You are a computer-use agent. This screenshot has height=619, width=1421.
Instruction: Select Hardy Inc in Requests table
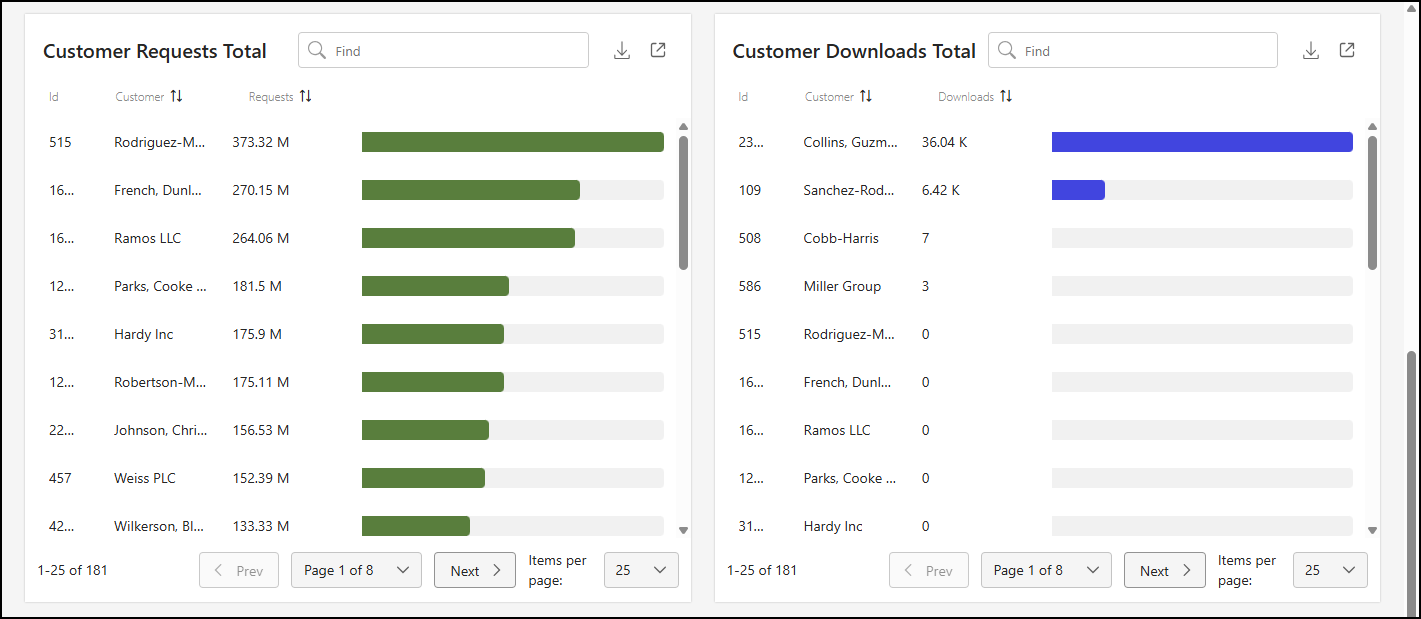144,334
